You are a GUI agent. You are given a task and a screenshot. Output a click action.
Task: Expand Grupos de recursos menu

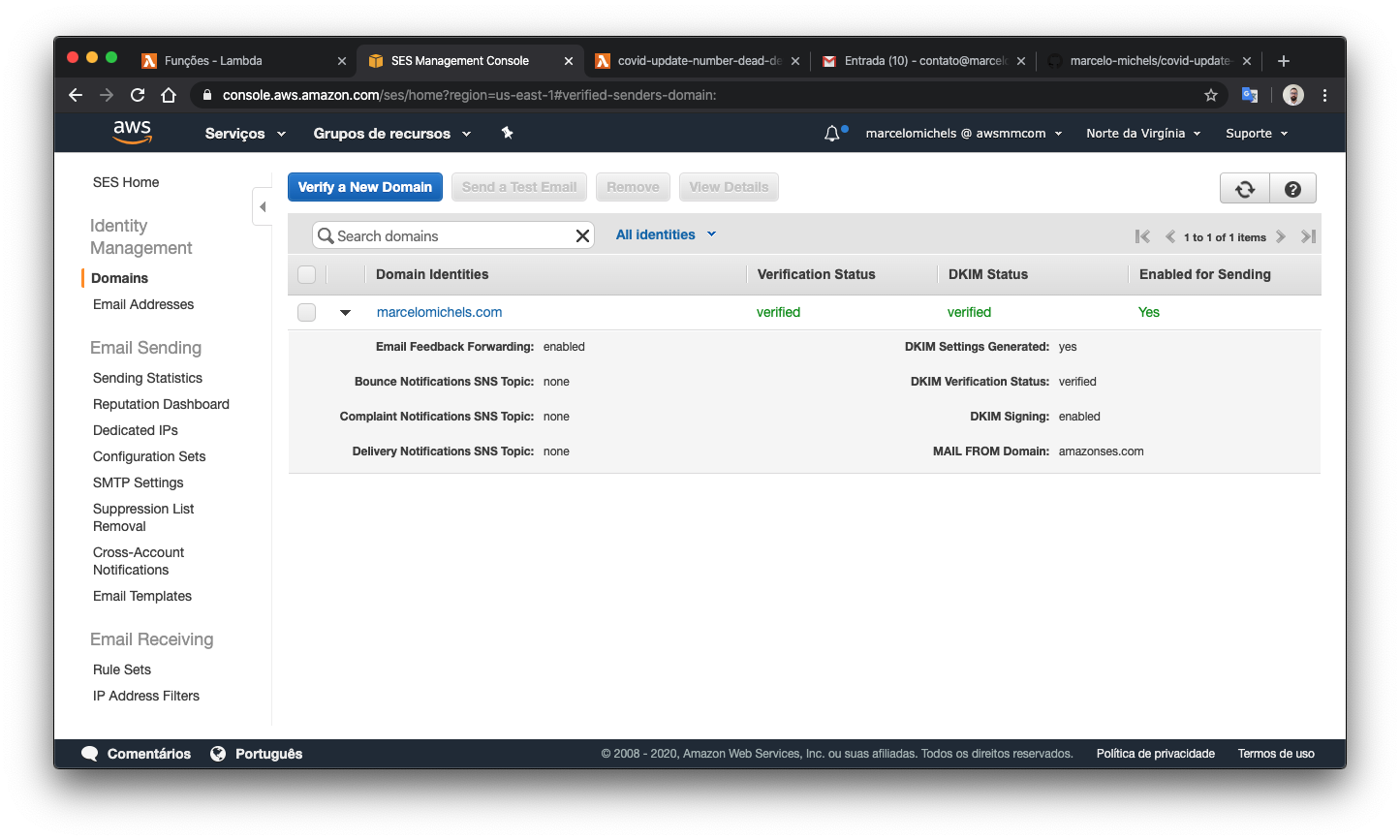pos(392,134)
